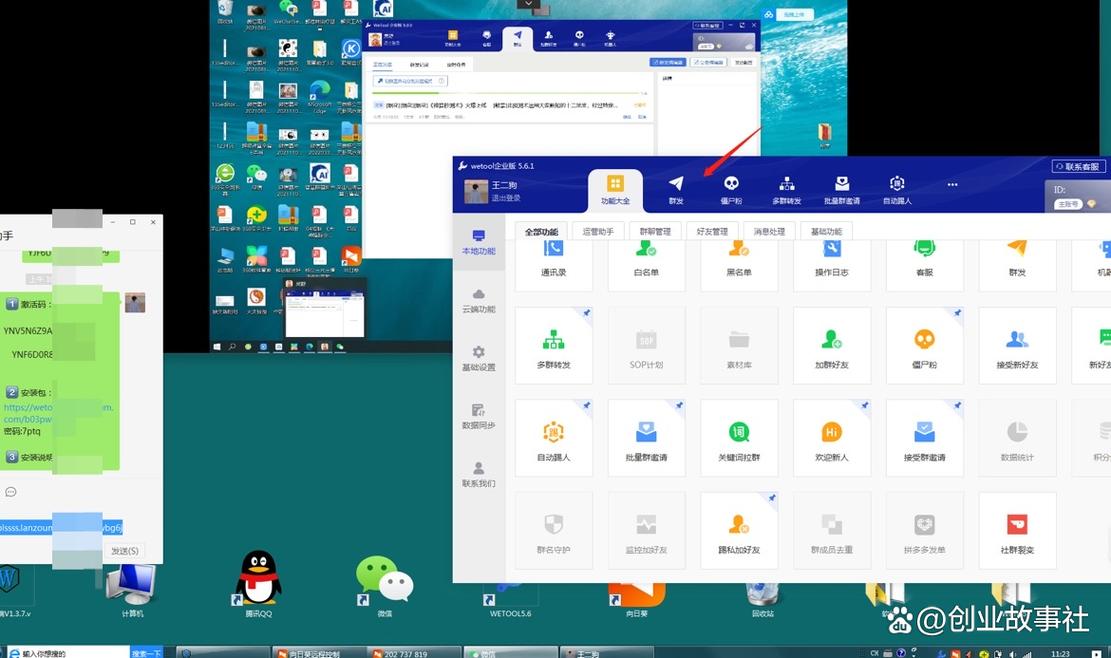The image size is (1111, 658).
Task: Open 基础设置 gear in the left sidebar
Action: click(479, 358)
